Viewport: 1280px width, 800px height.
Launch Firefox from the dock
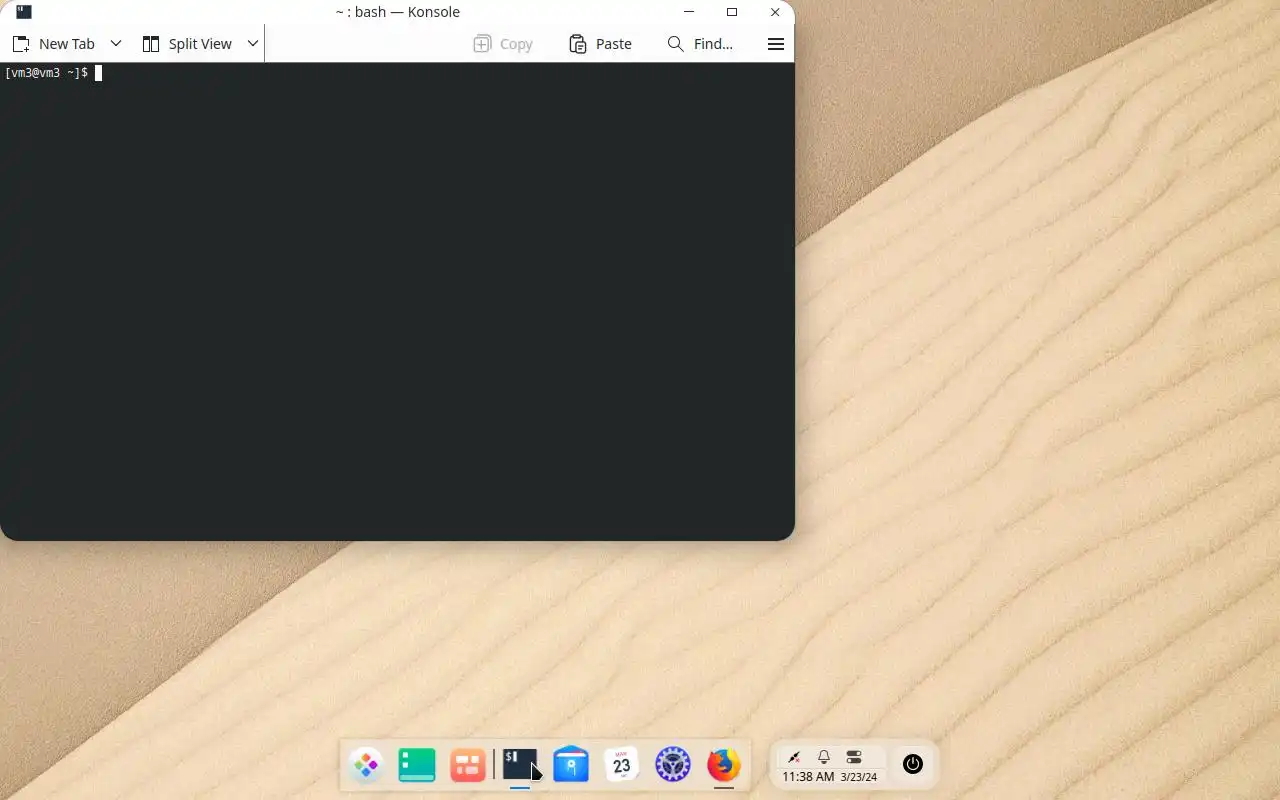tap(724, 765)
